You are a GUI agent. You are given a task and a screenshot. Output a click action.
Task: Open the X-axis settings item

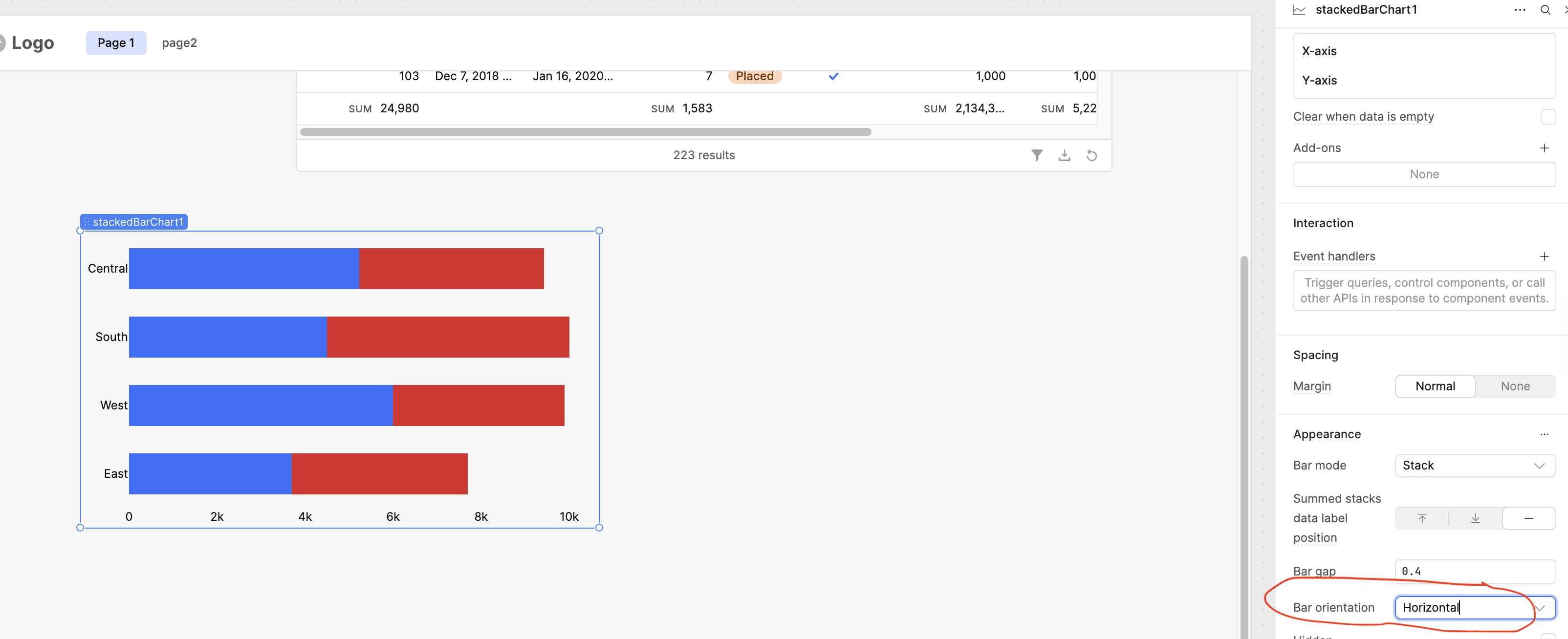coord(1320,51)
